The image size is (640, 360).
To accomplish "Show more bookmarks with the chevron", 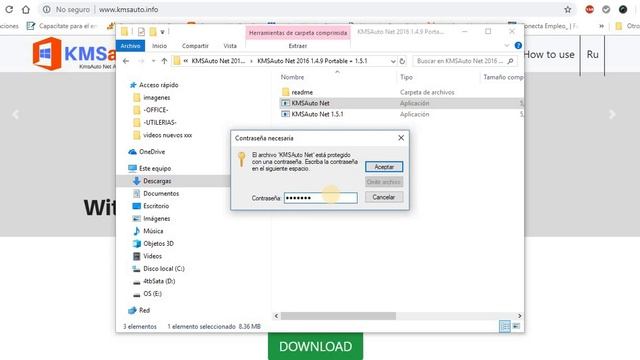I will [x=601, y=26].
